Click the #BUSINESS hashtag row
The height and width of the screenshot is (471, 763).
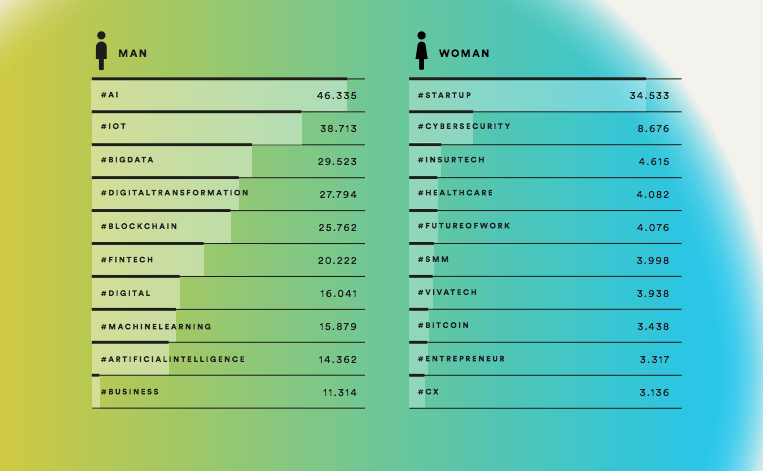click(x=228, y=392)
